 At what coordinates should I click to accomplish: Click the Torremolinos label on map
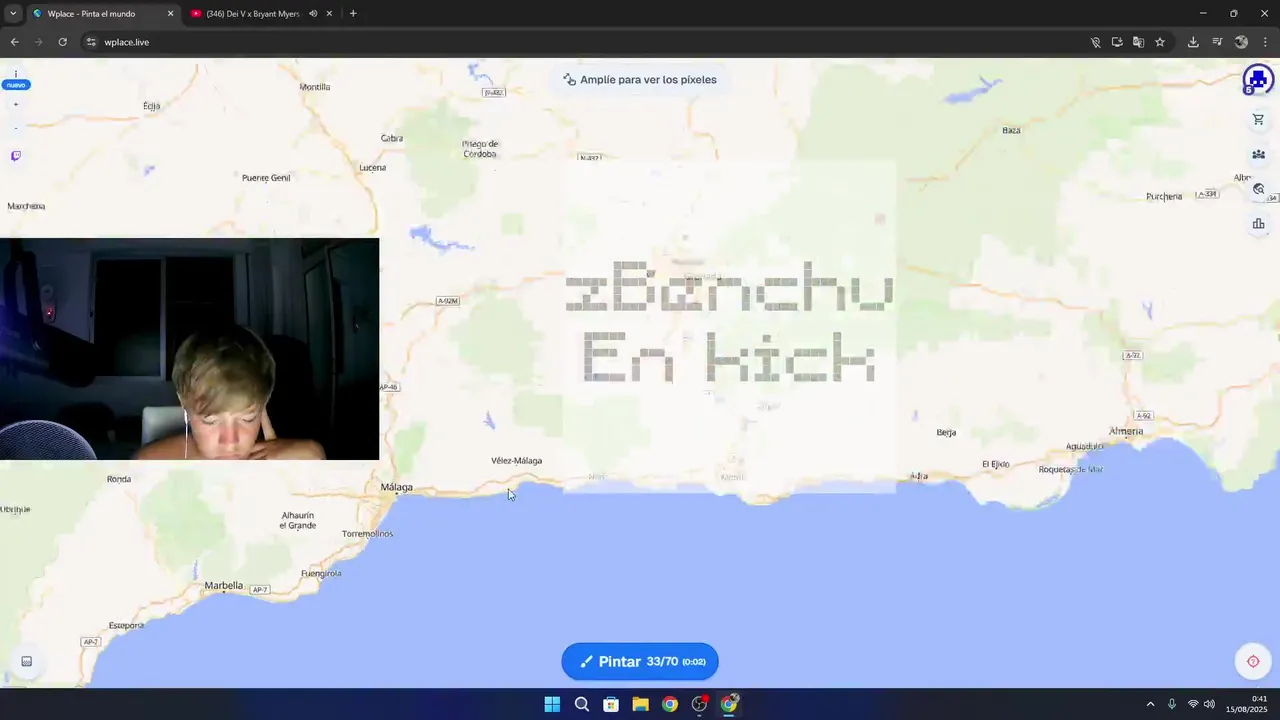pos(367,534)
